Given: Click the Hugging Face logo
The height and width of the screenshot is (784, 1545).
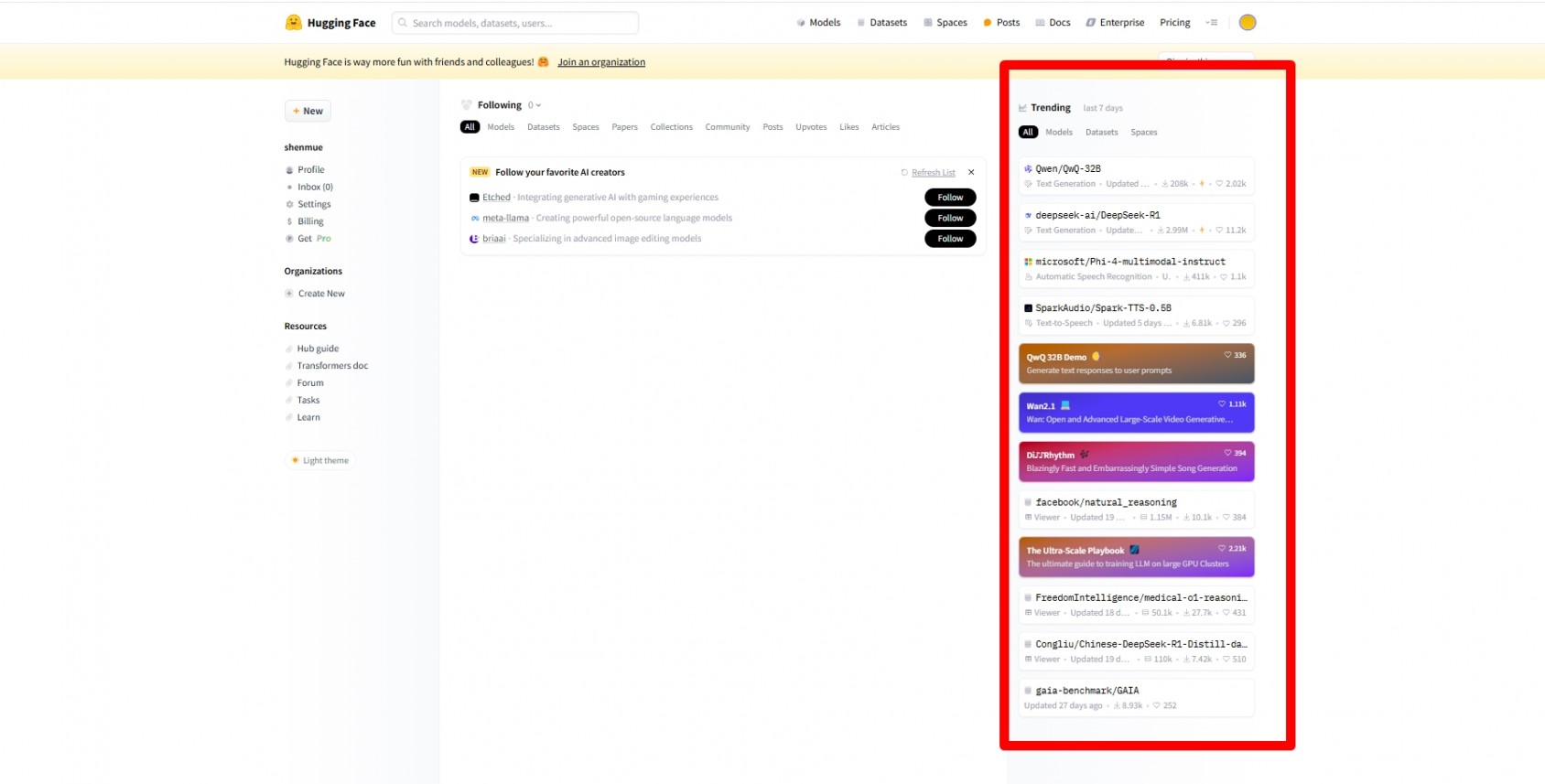Looking at the screenshot, I should [x=330, y=23].
